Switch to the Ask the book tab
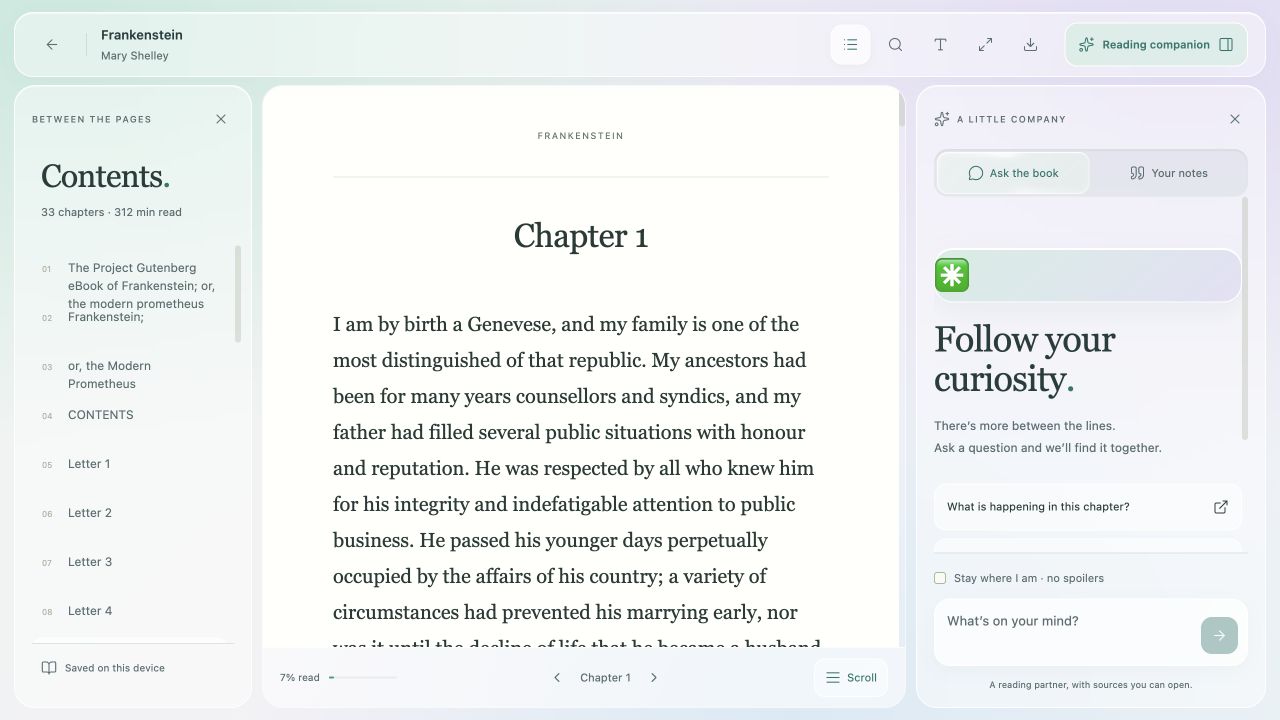Viewport: 1280px width, 720px height. point(1013,173)
